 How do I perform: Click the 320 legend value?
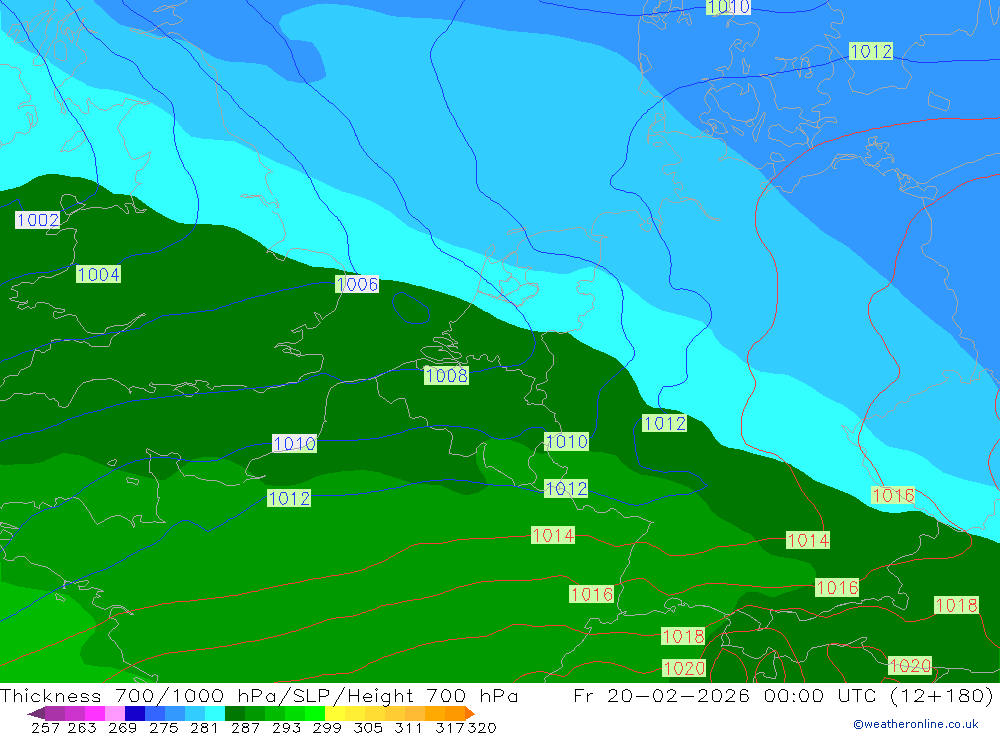[482, 727]
